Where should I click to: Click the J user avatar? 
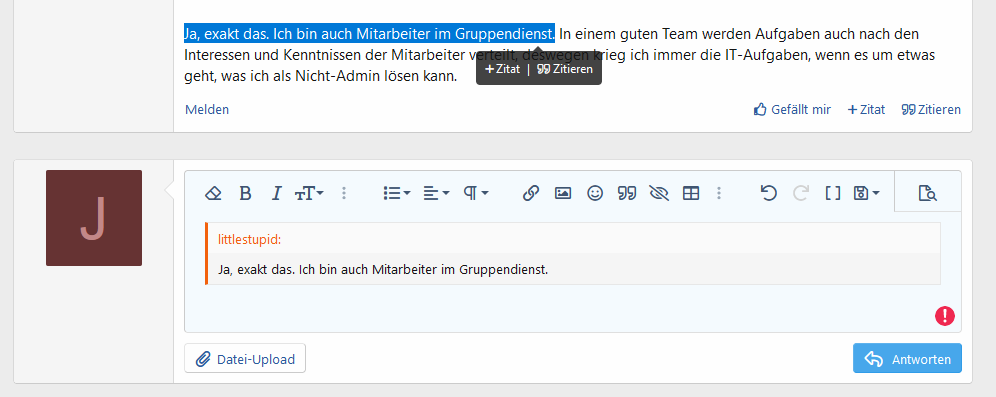click(x=94, y=218)
